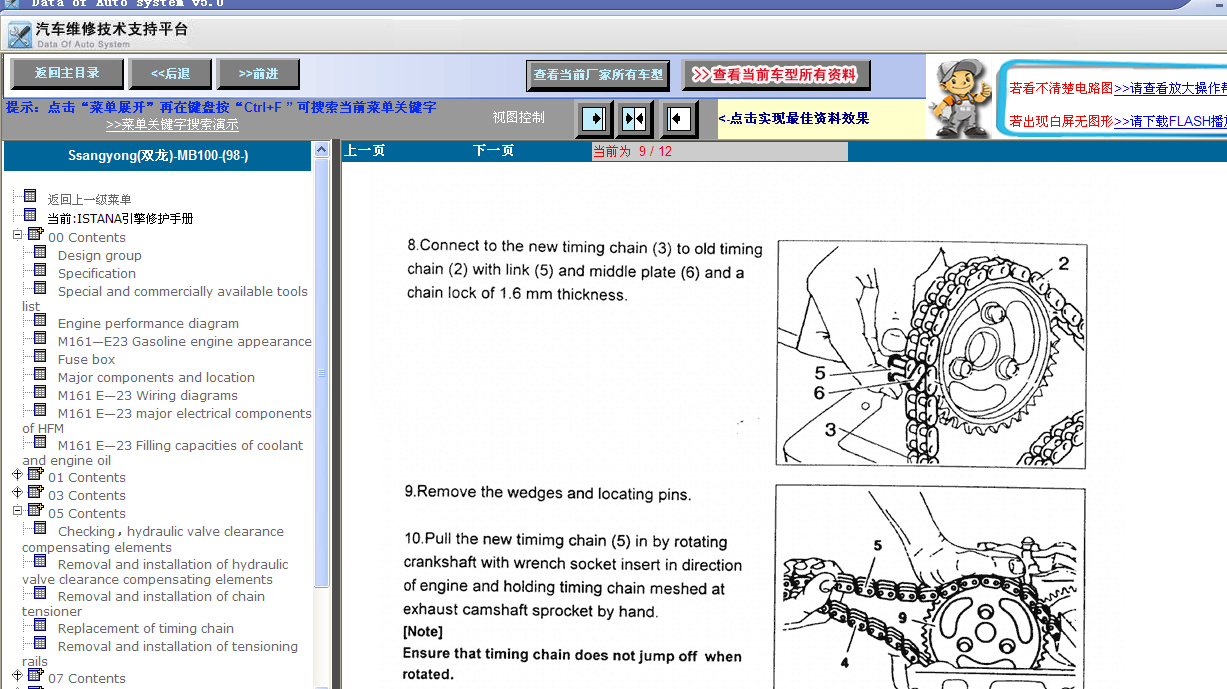This screenshot has height=689, width=1227.
Task: Click the tree panel scroll-up arrow
Action: pyautogui.click(x=321, y=150)
